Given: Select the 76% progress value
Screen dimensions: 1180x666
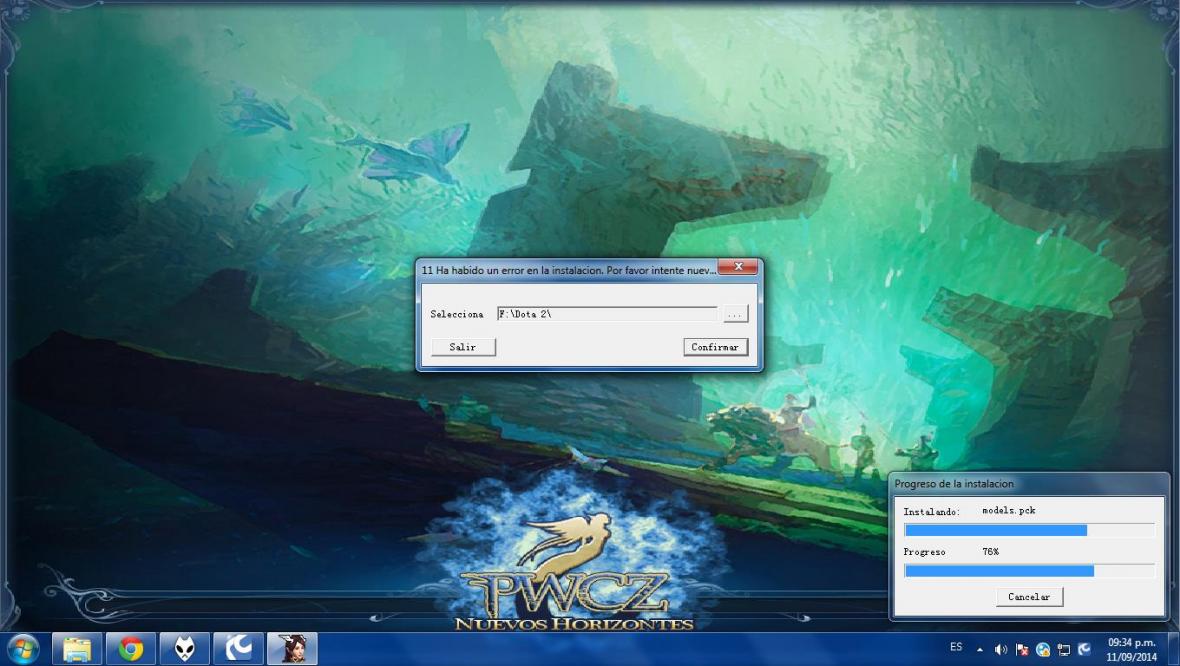Looking at the screenshot, I should coord(990,552).
